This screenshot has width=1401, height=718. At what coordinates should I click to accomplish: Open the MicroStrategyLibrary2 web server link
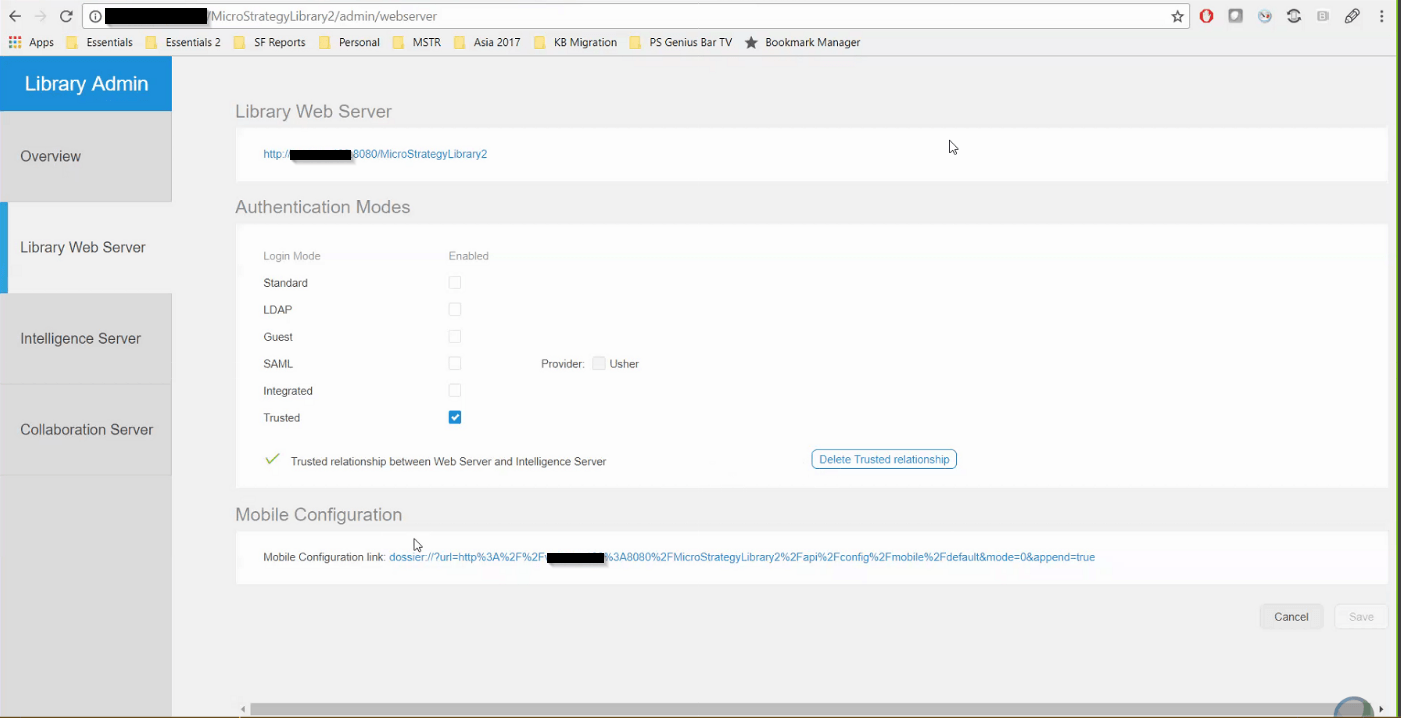tap(375, 154)
